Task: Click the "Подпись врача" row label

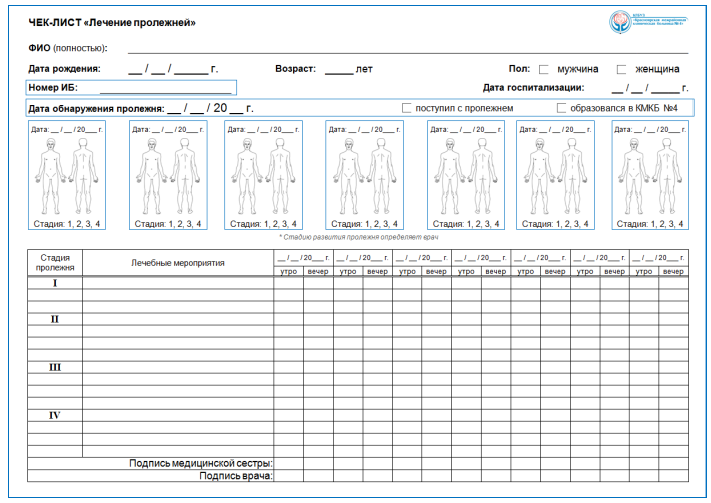Action: point(236,476)
